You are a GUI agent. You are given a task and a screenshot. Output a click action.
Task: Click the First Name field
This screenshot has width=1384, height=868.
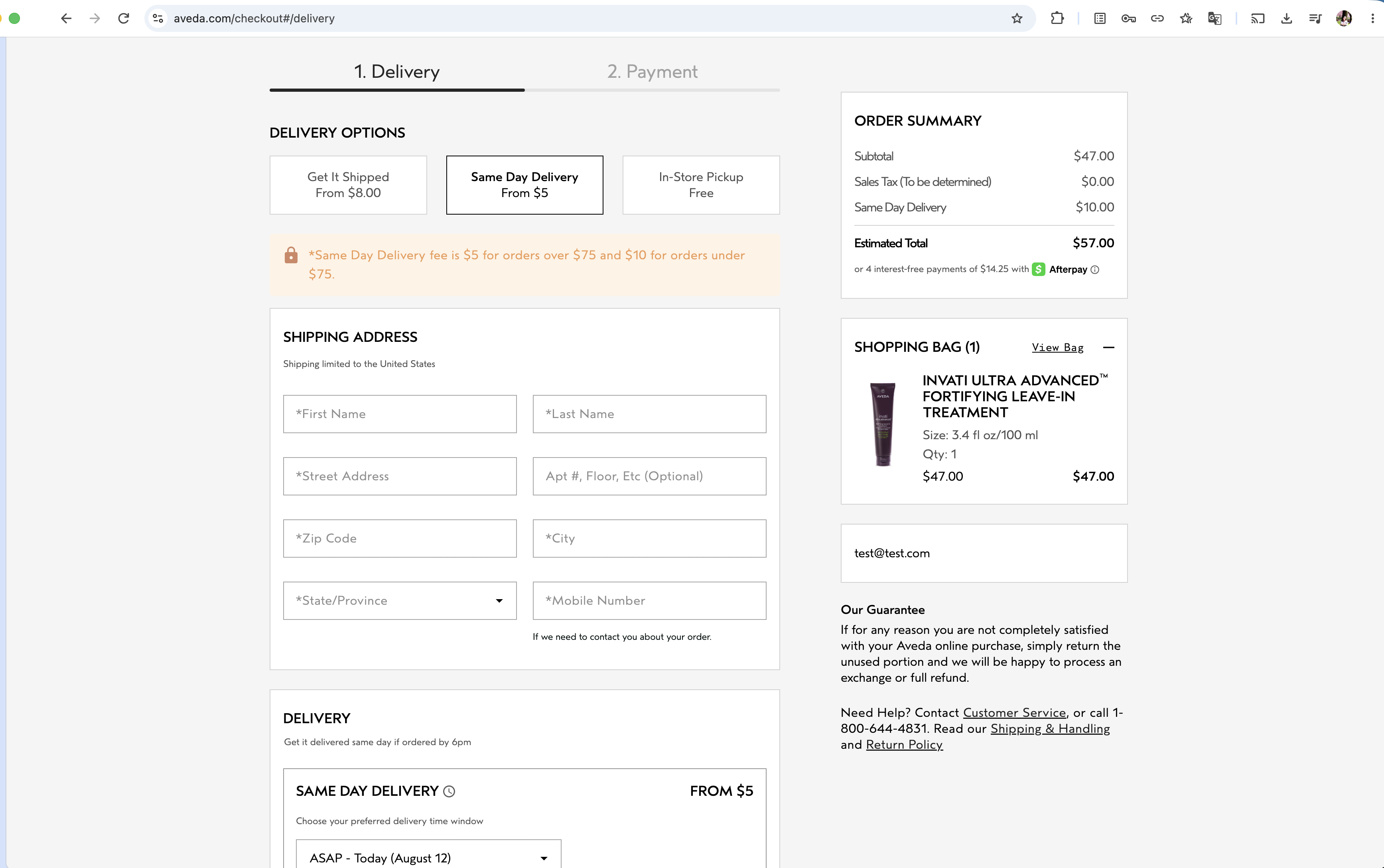(400, 414)
